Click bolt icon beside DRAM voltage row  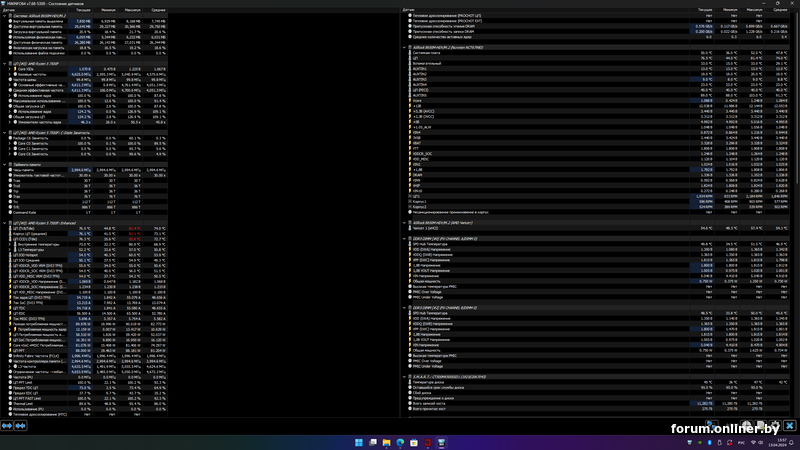[410, 175]
